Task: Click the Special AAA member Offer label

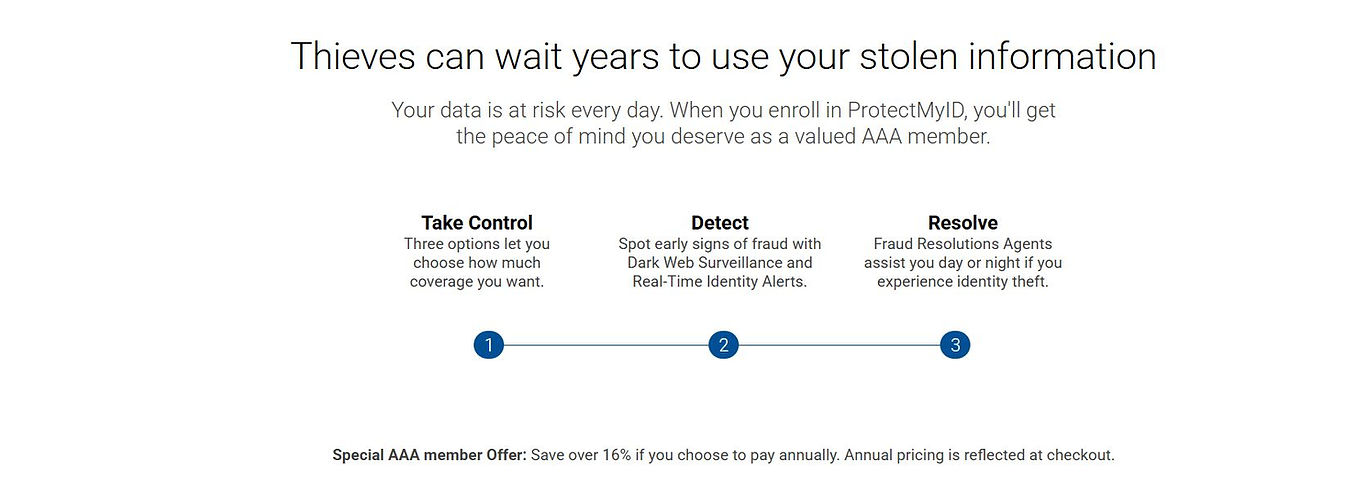Action: 429,455
